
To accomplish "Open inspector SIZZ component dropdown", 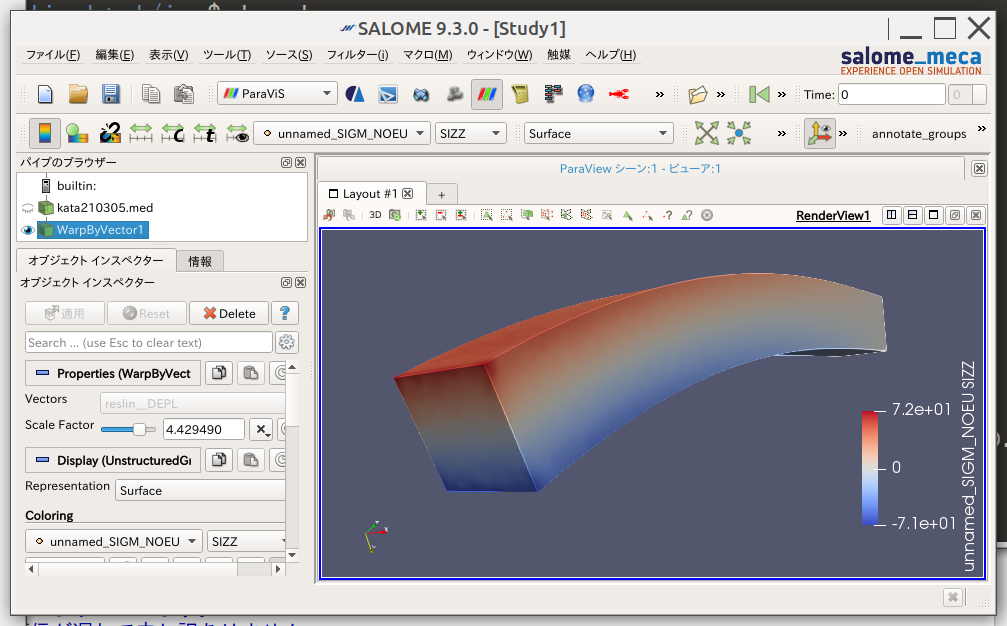I will [247, 541].
